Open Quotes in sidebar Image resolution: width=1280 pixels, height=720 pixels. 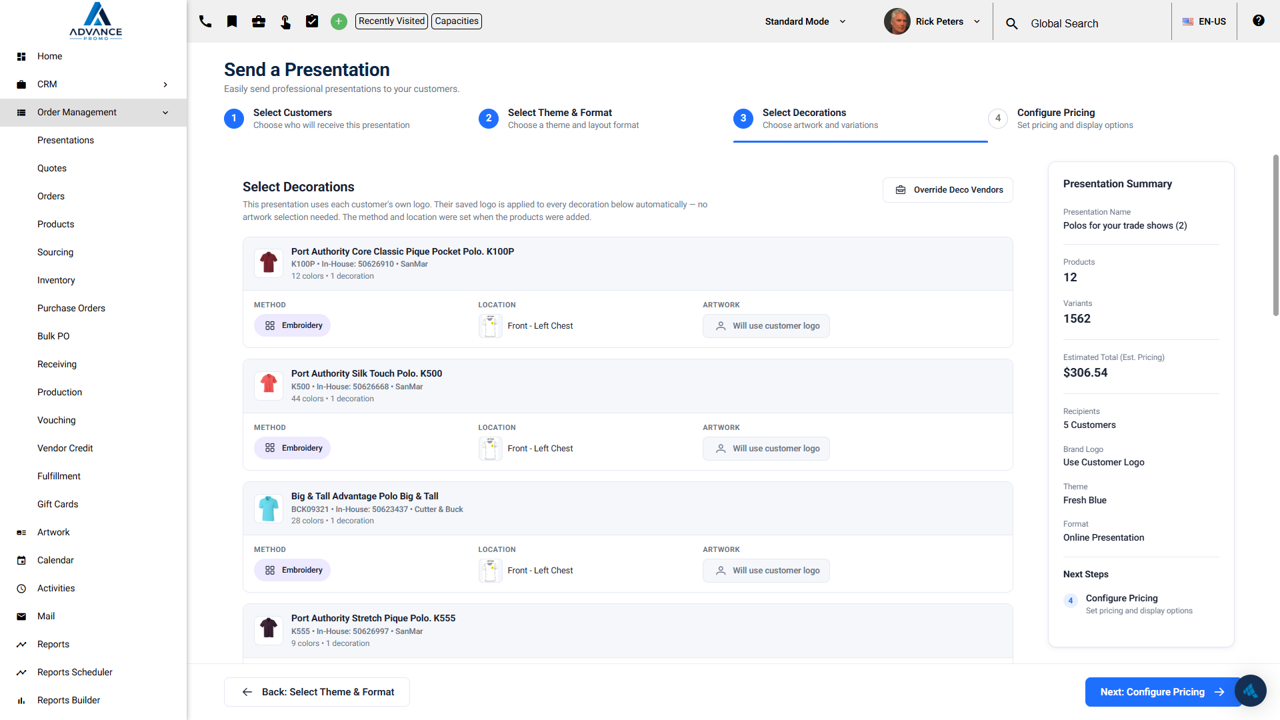(x=52, y=168)
